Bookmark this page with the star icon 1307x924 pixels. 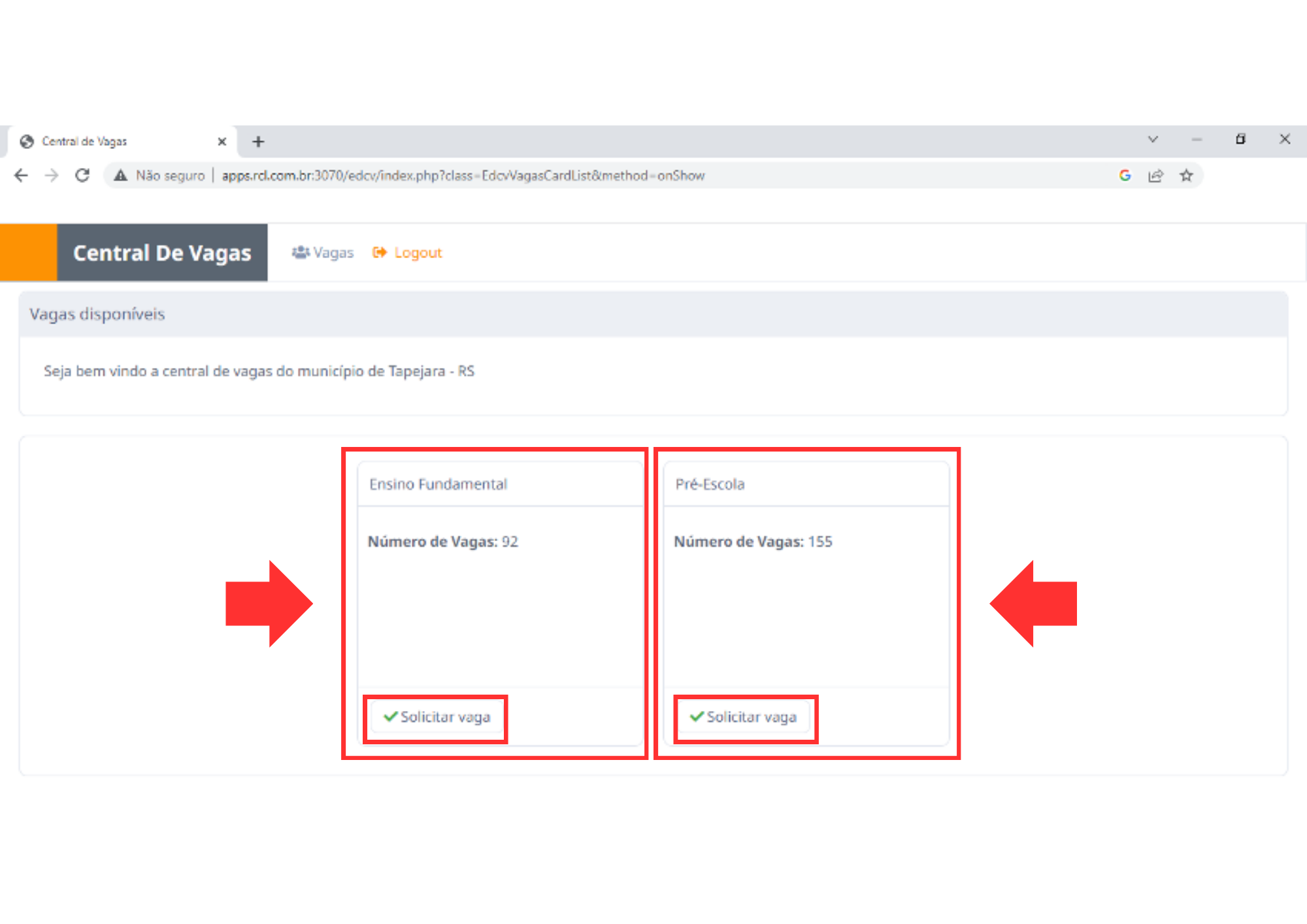coord(1186,175)
